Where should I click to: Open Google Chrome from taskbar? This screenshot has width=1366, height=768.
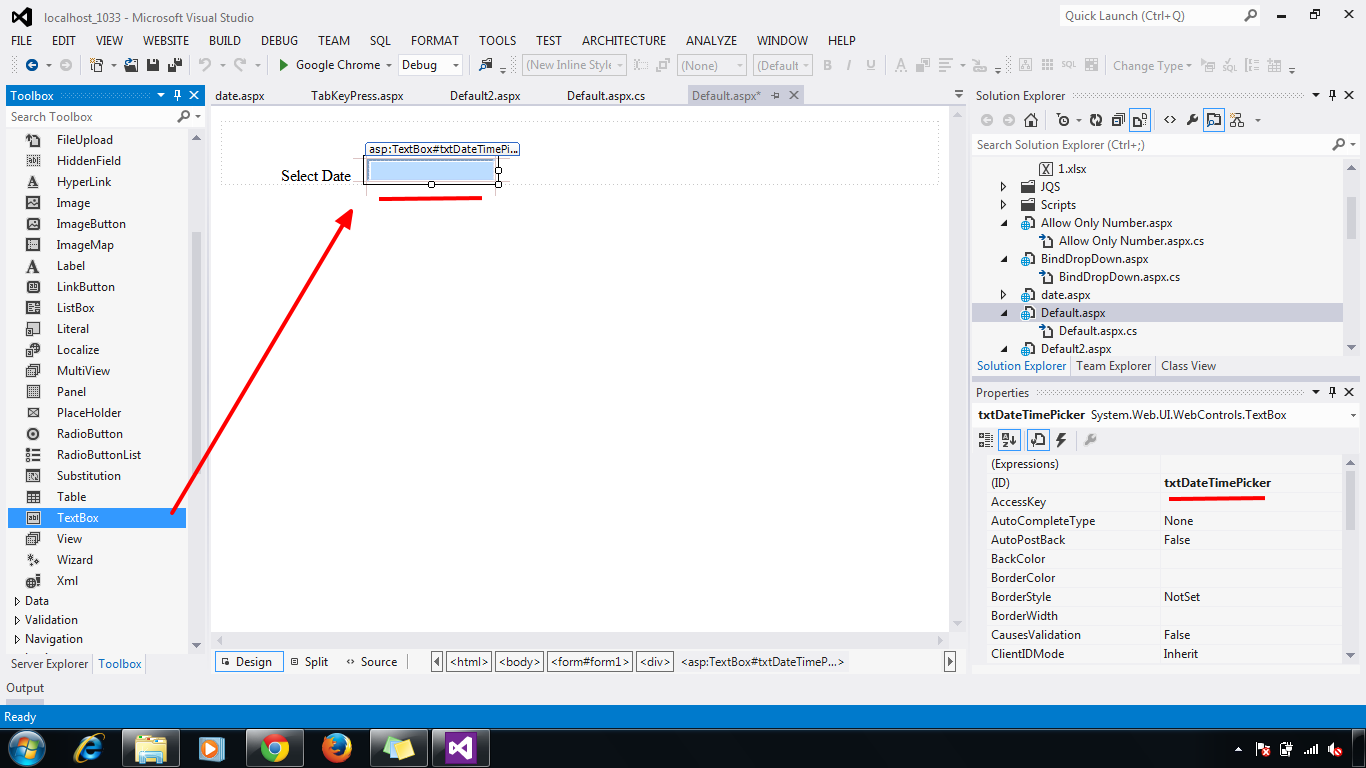(275, 747)
